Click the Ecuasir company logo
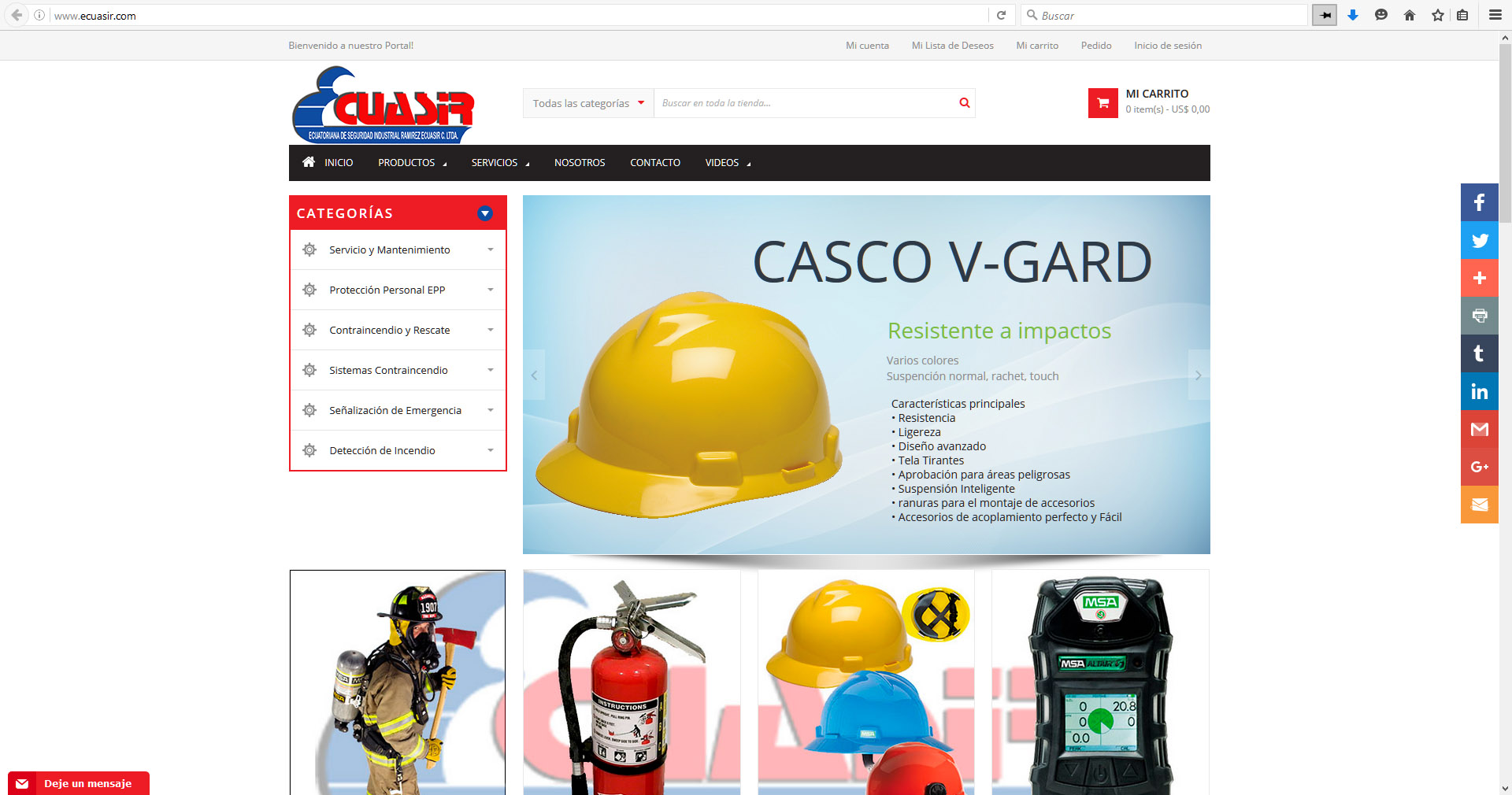This screenshot has height=795, width=1512. pyautogui.click(x=384, y=105)
